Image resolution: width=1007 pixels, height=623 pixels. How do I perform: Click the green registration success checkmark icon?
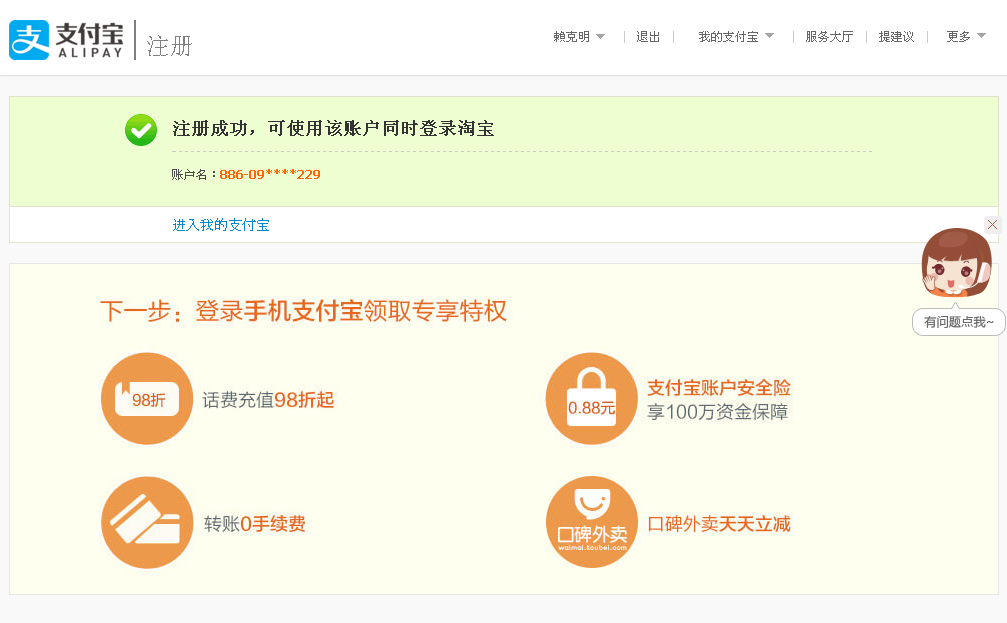(x=141, y=130)
